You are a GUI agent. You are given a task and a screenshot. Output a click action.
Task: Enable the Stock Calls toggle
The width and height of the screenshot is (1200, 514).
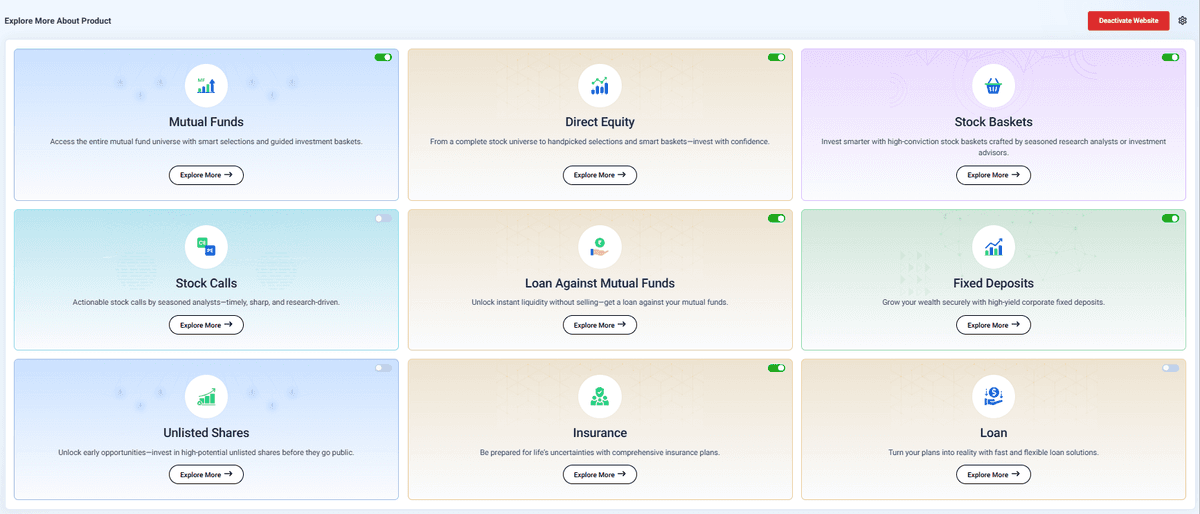(383, 218)
